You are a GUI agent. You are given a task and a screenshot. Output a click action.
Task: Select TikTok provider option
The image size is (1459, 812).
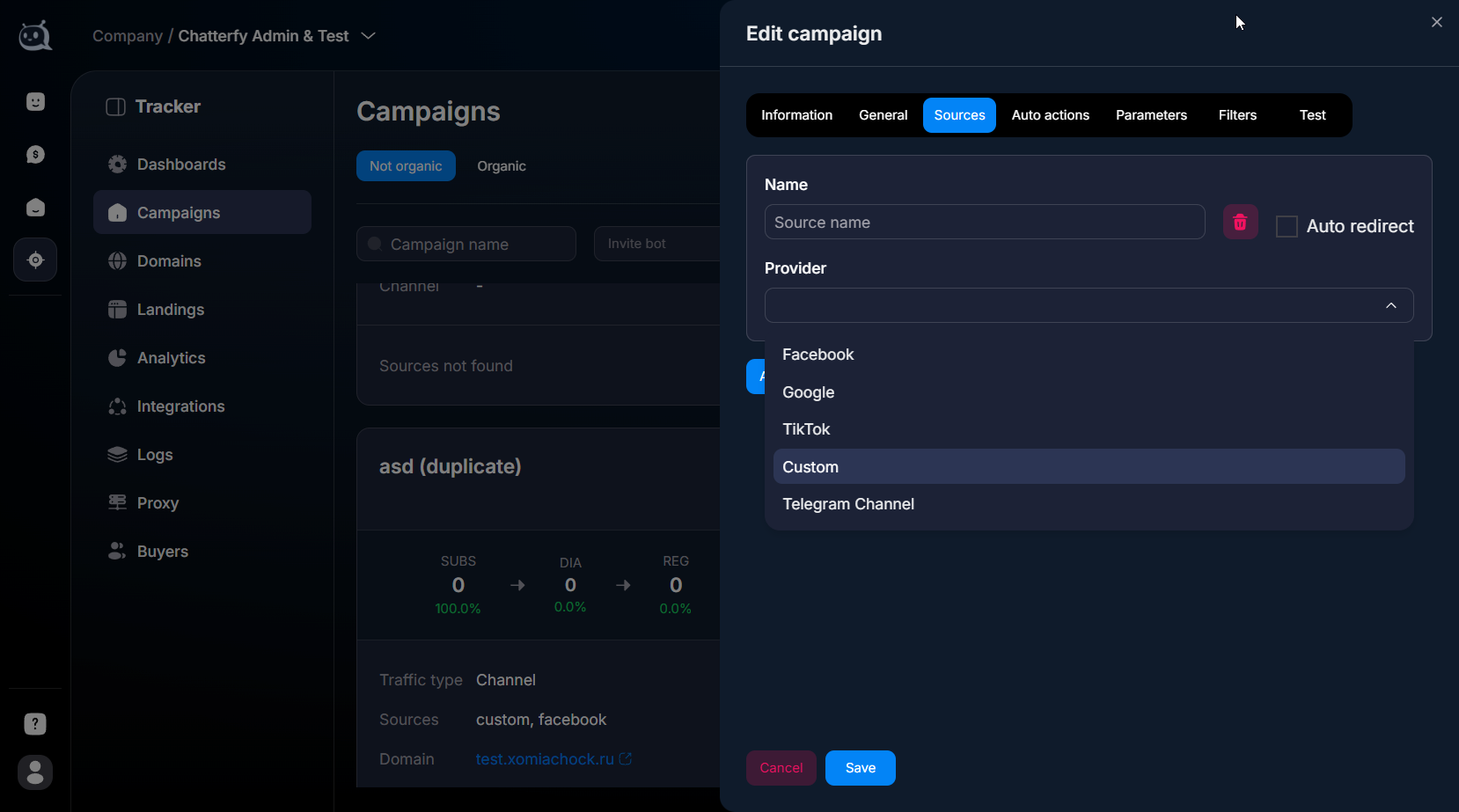click(x=1089, y=429)
